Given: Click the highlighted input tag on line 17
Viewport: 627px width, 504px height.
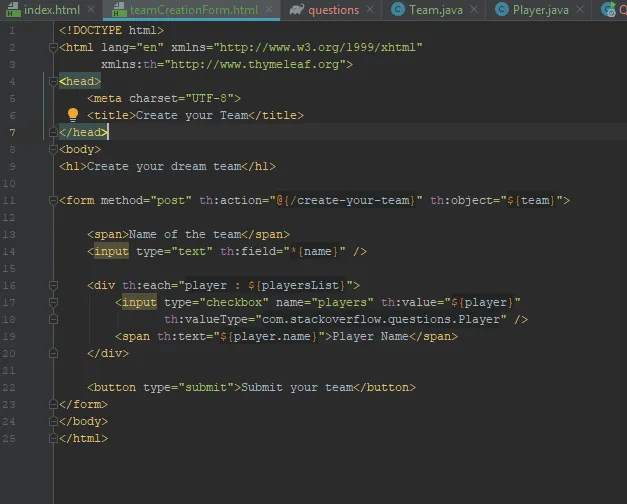Looking at the screenshot, I should (139, 302).
